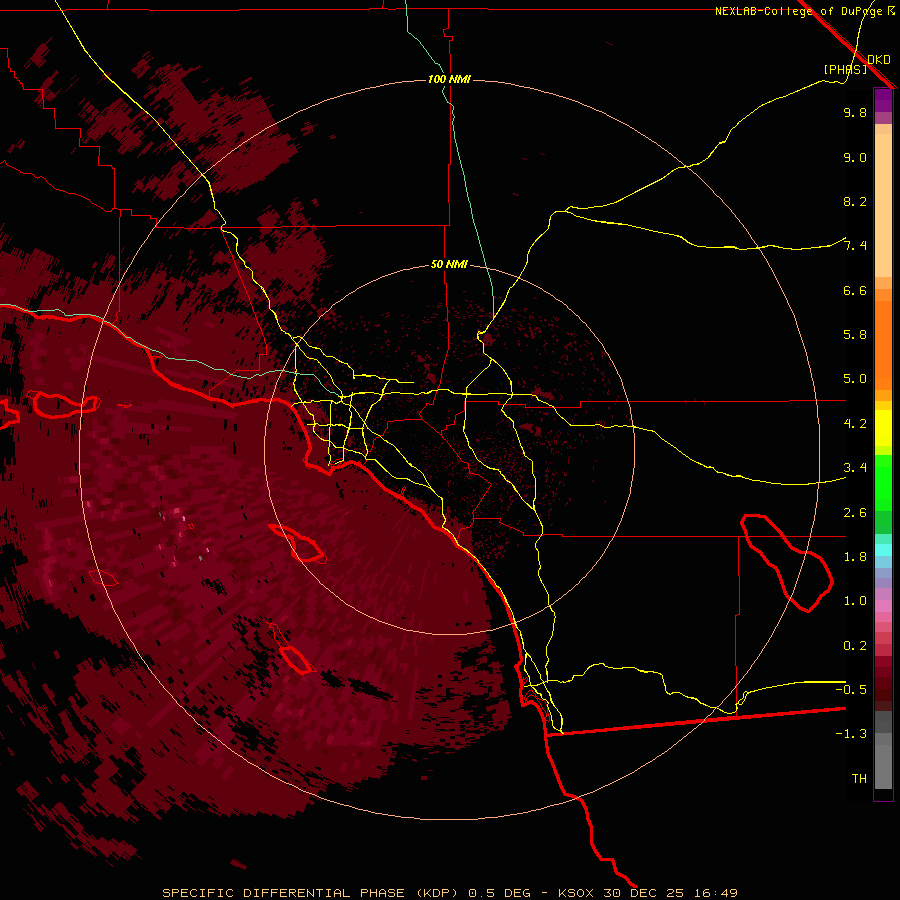Image resolution: width=900 pixels, height=900 pixels.
Task: Select the 4.2 scale value
Action: coord(855,424)
